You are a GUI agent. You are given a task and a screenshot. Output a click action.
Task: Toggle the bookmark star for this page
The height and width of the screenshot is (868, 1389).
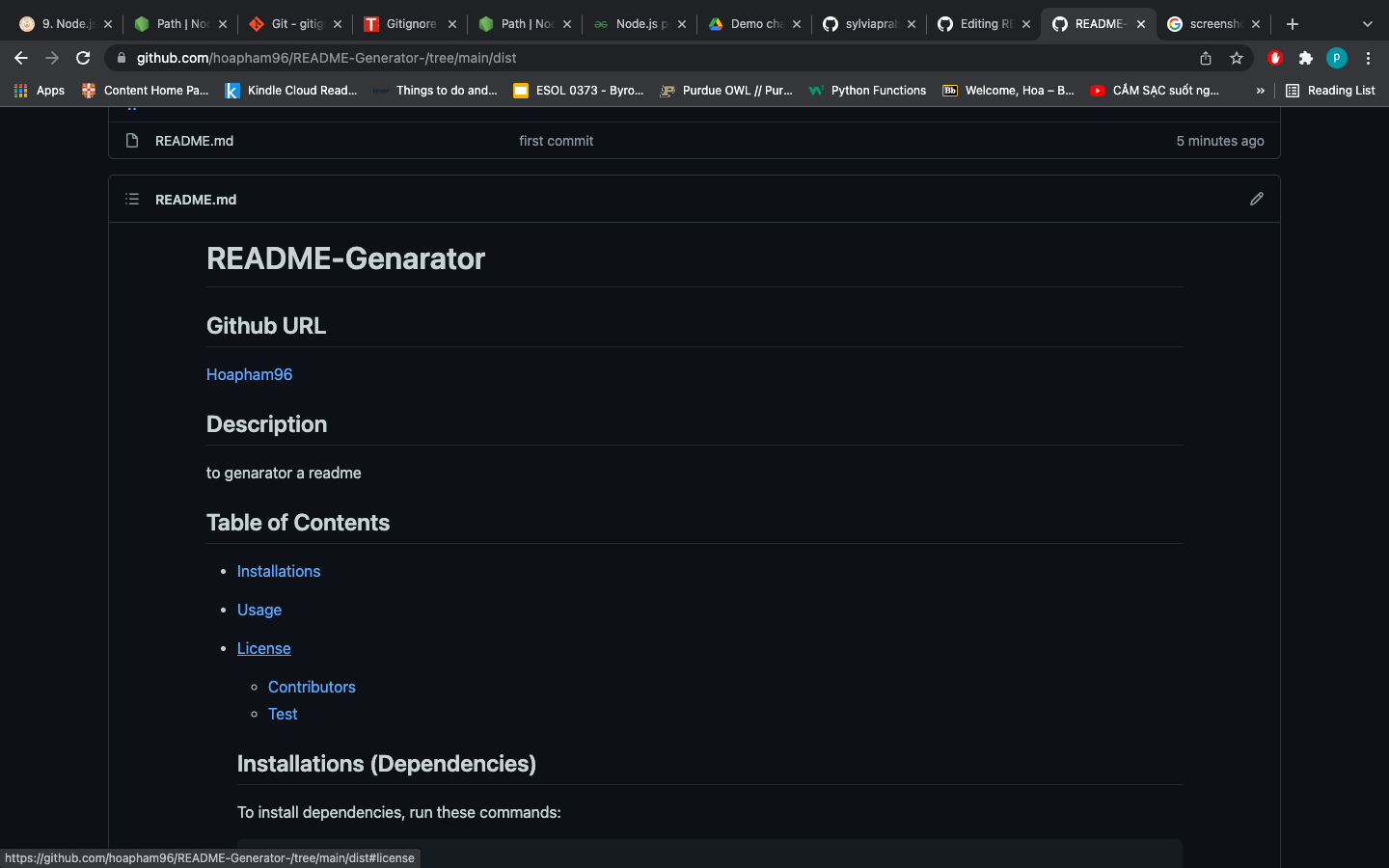click(x=1237, y=58)
